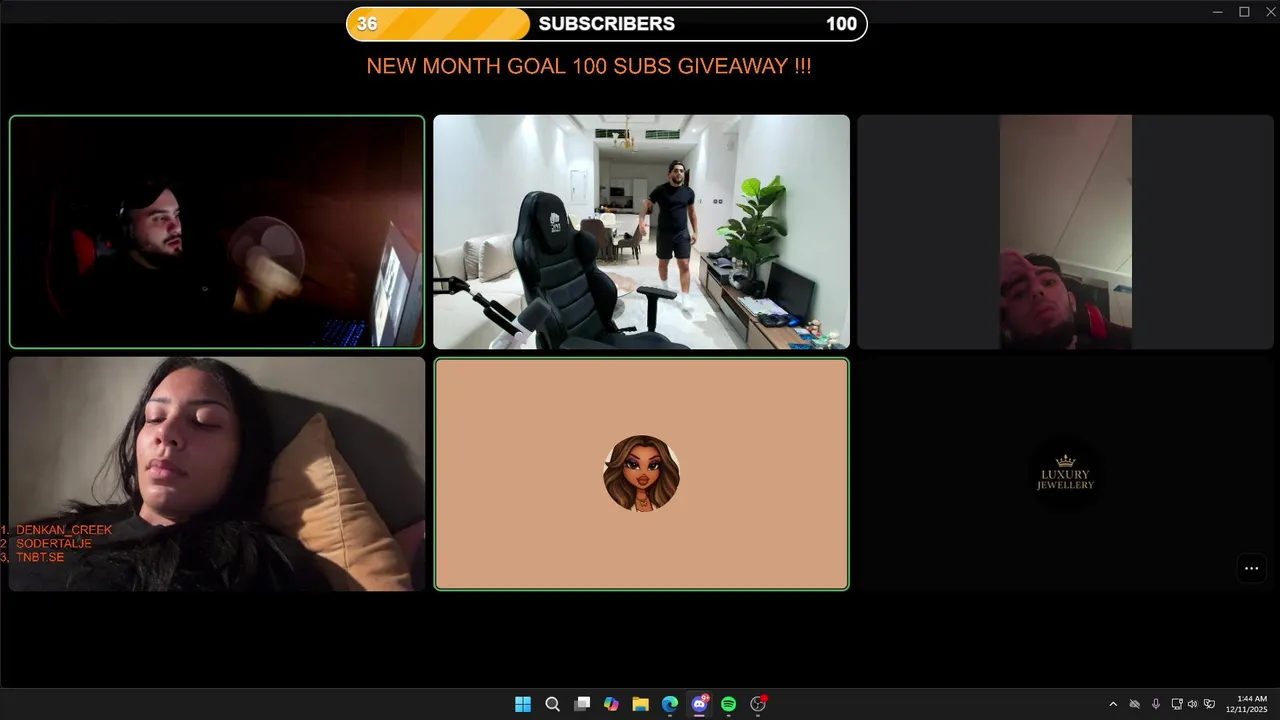Click the cloud sync off tray icon
The width and height of the screenshot is (1280, 720).
(1134, 704)
